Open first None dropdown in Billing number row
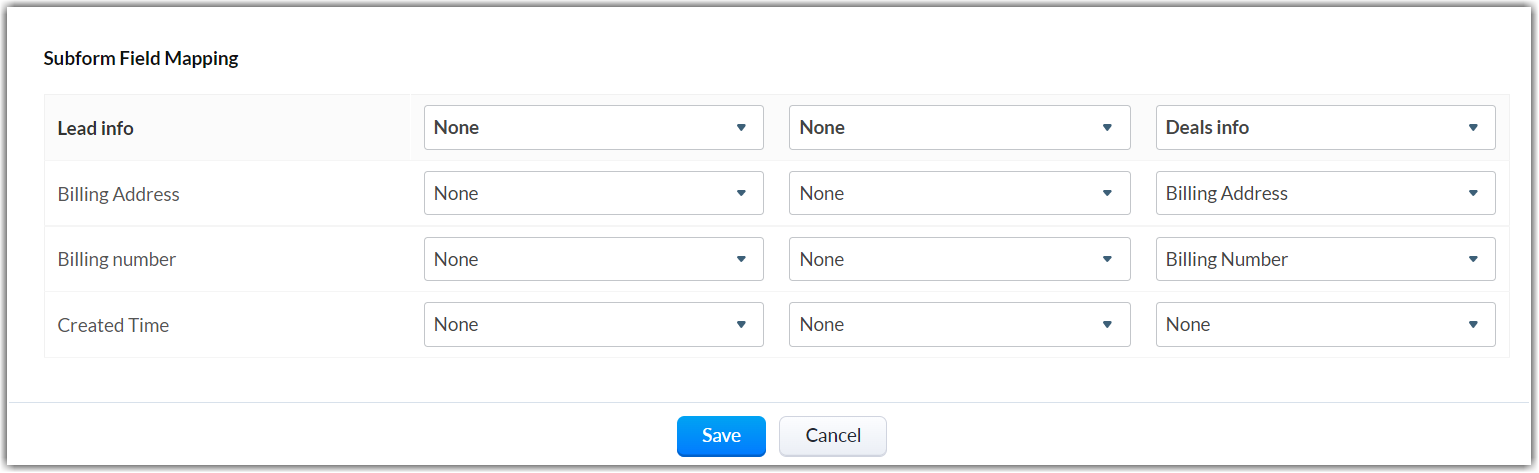 [x=593, y=259]
